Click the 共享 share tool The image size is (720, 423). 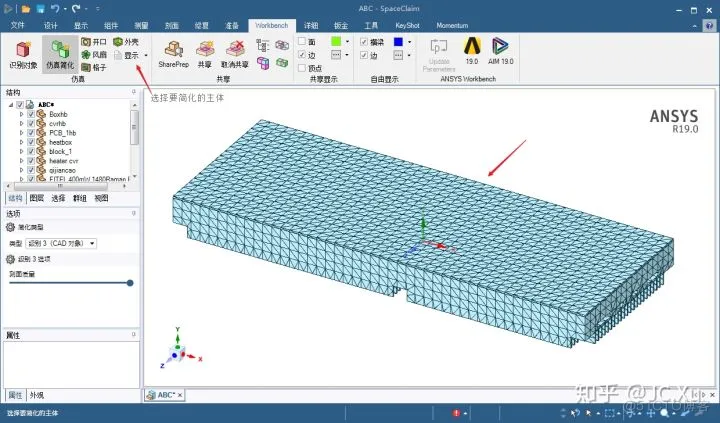click(x=205, y=54)
